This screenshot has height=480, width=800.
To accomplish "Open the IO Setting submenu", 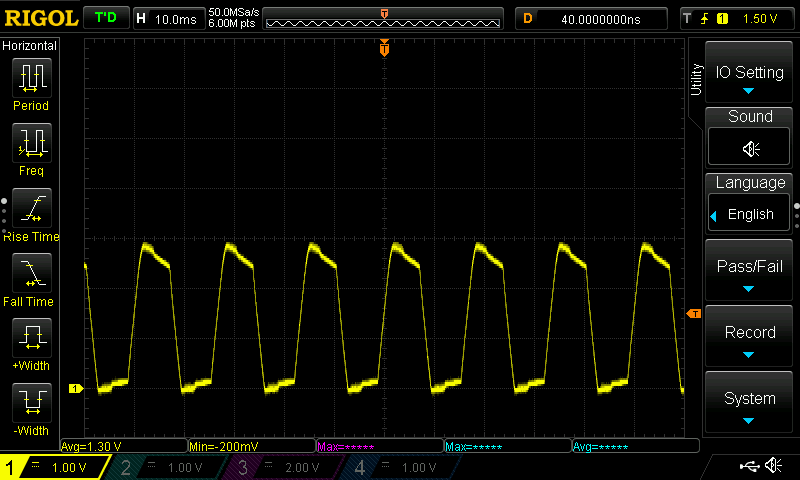I will click(750, 73).
